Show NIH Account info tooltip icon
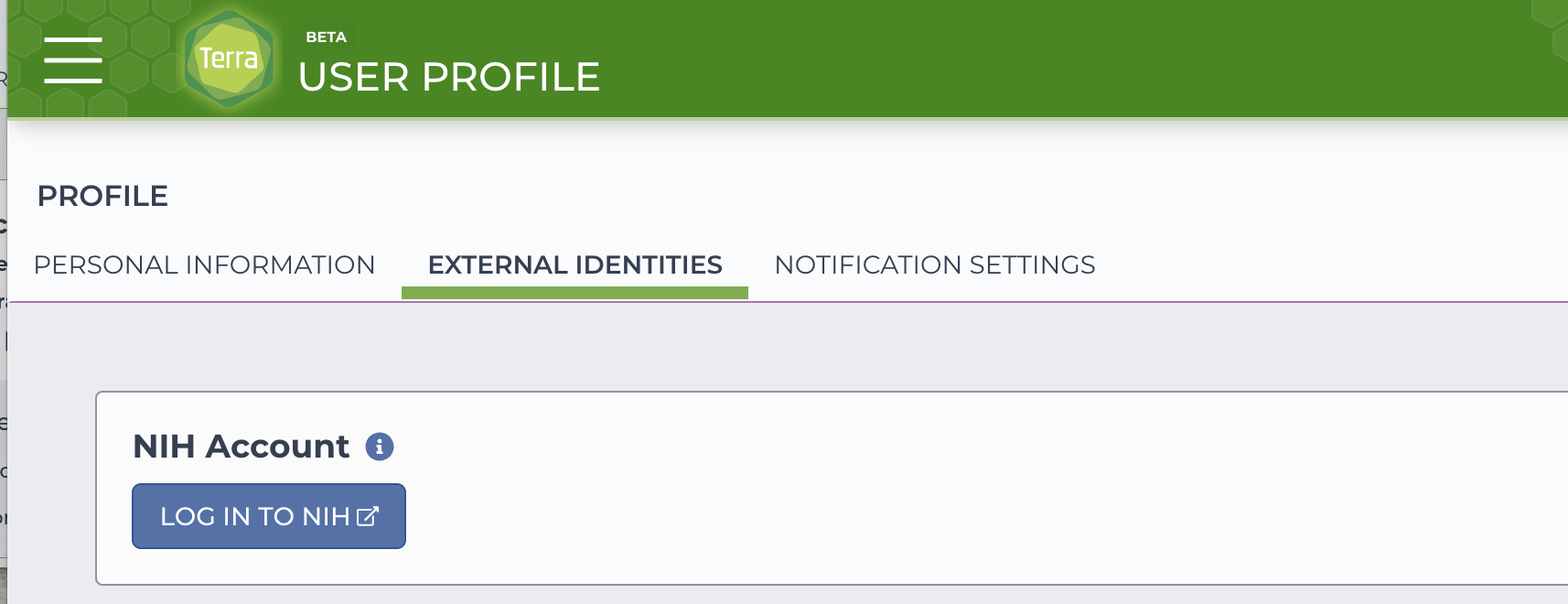1568x604 pixels. point(380,447)
